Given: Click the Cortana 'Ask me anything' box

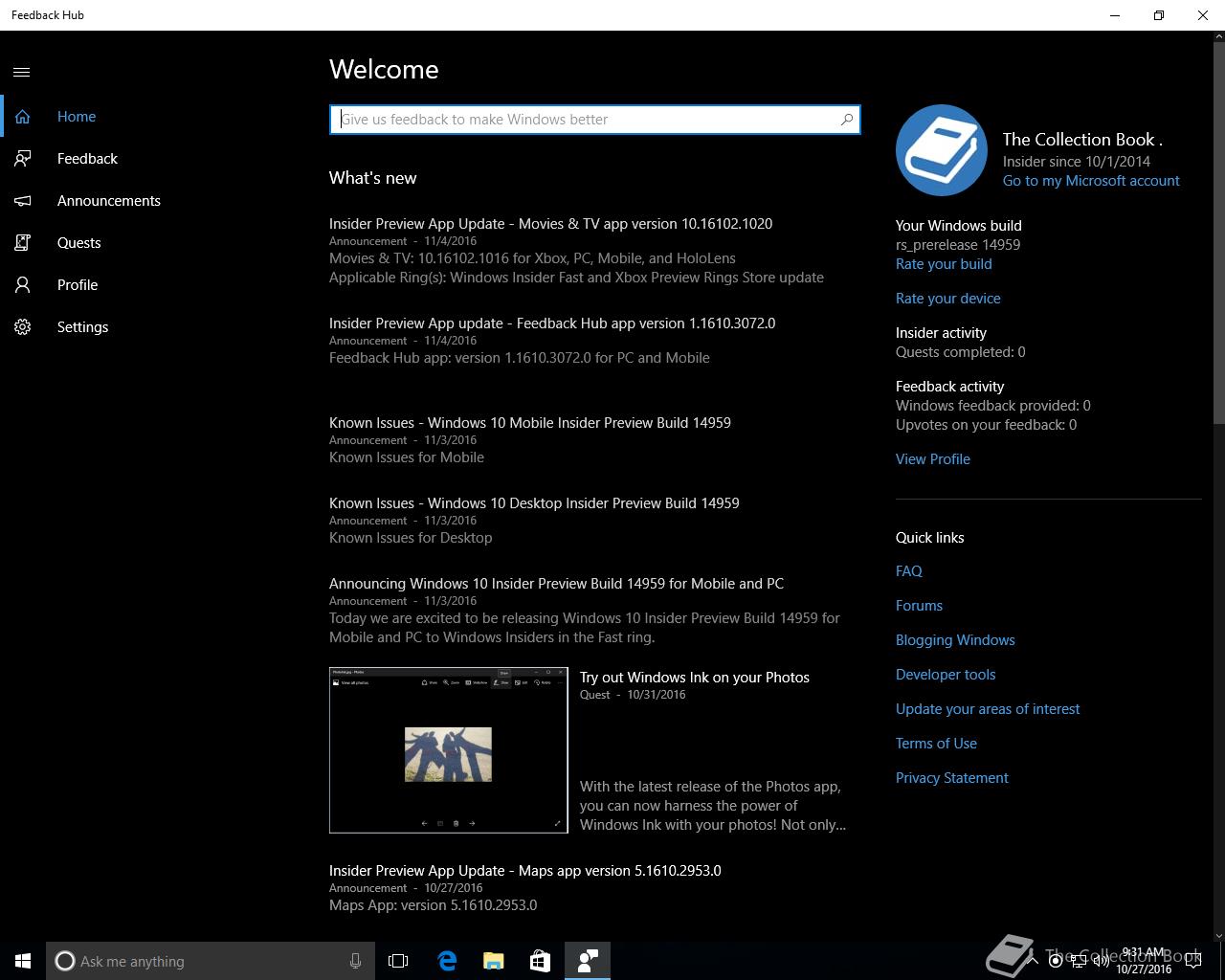Looking at the screenshot, I should tap(211, 961).
